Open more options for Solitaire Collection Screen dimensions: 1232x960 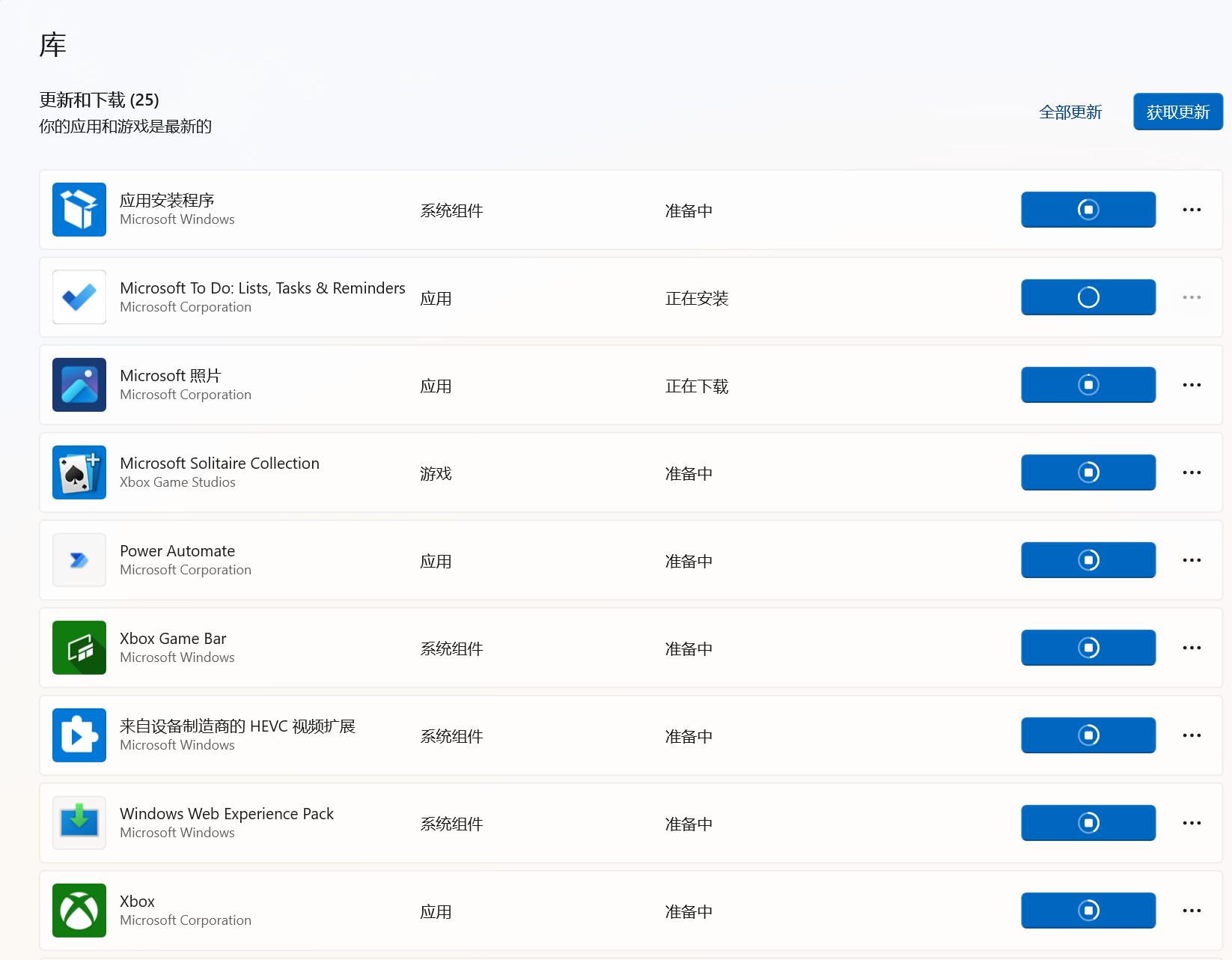(x=1192, y=473)
